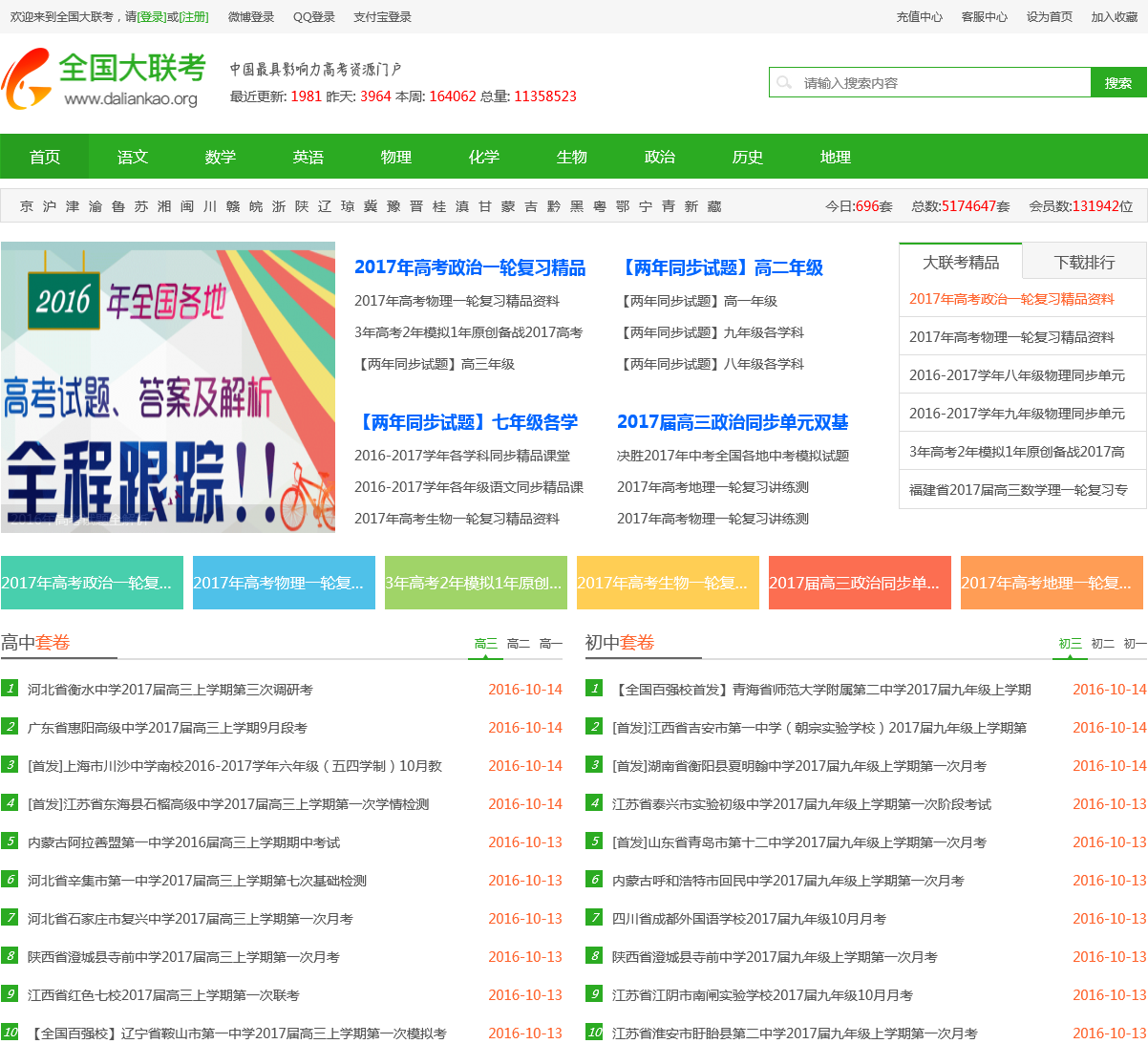Open 河北省衡水中学2017届高三上学期第三次调研考

pyautogui.click(x=170, y=690)
